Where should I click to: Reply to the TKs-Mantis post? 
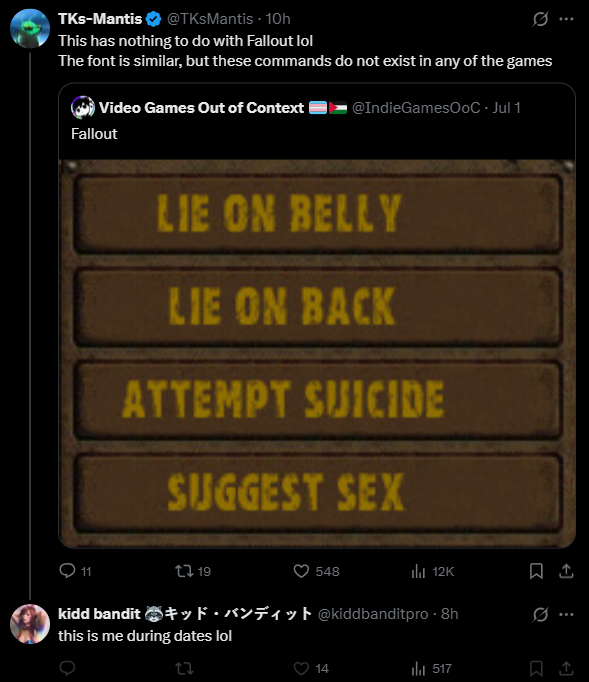pos(75,571)
